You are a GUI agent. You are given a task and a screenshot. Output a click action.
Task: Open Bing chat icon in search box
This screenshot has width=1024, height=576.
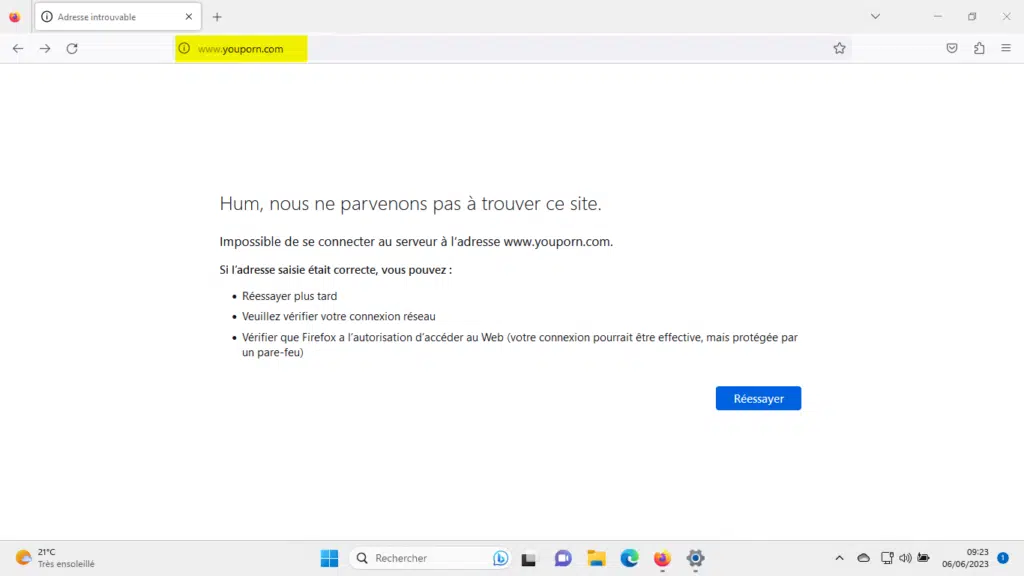coord(500,558)
